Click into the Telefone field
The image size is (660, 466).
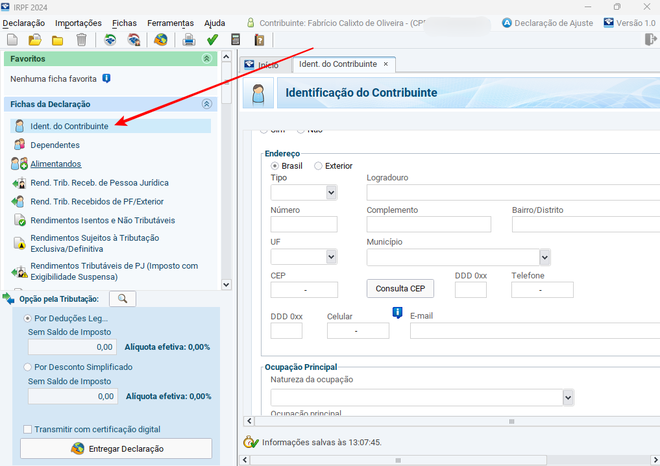tap(542, 290)
